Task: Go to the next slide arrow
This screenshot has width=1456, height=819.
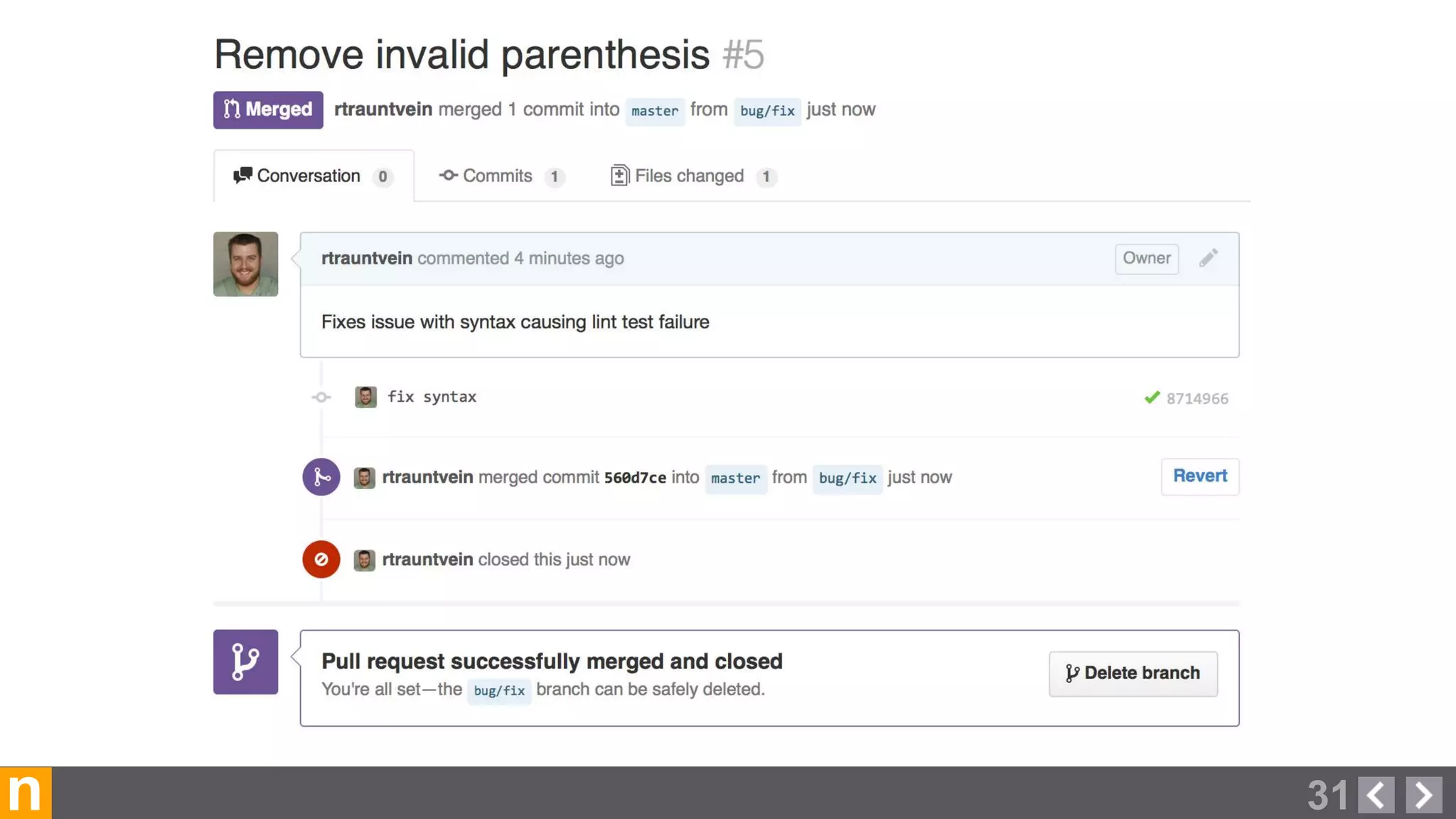Action: 1423,795
